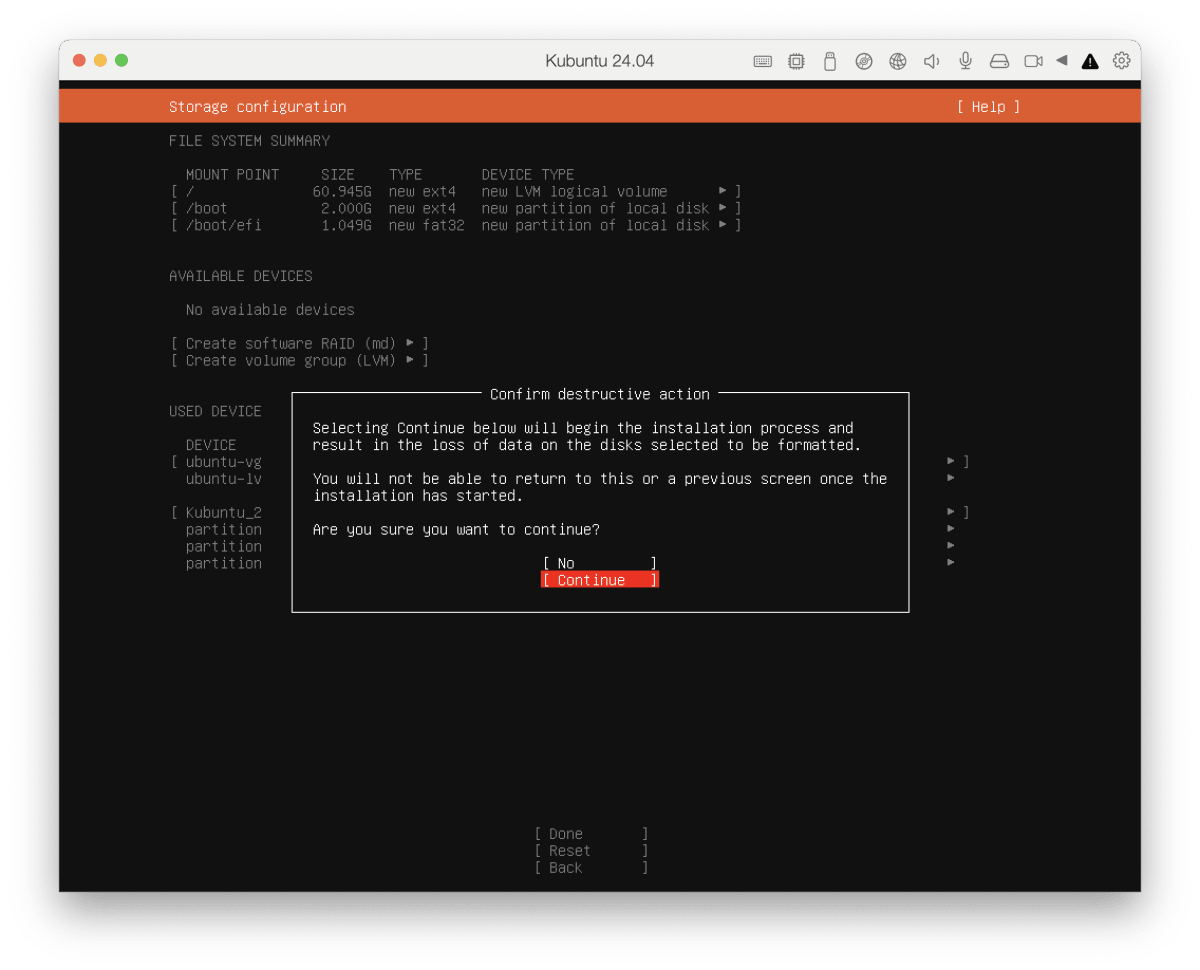Click the FILE SYSTEM SUMMARY heading

pyautogui.click(x=249, y=141)
